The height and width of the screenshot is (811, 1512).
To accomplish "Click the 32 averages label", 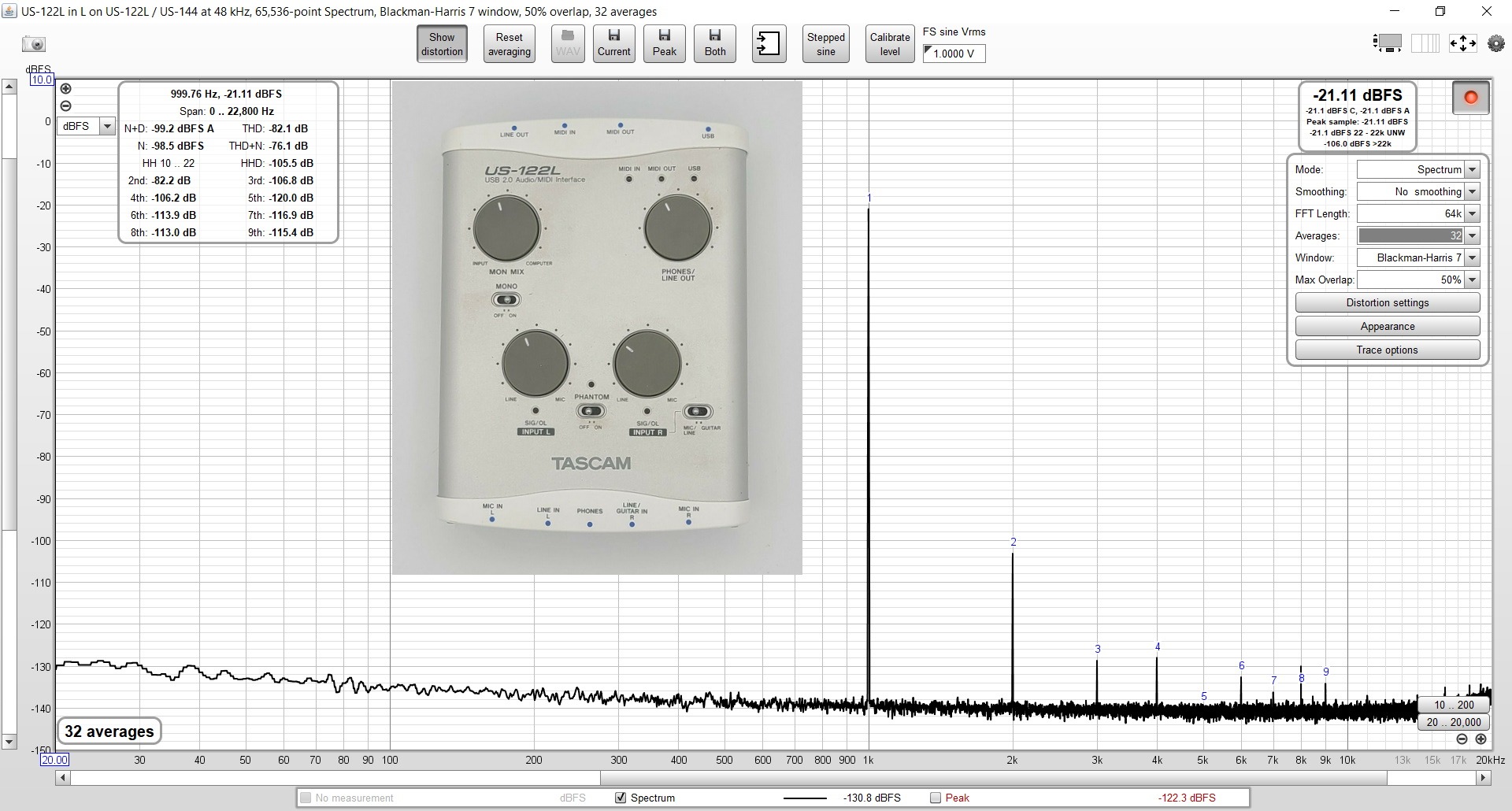I will (109, 731).
